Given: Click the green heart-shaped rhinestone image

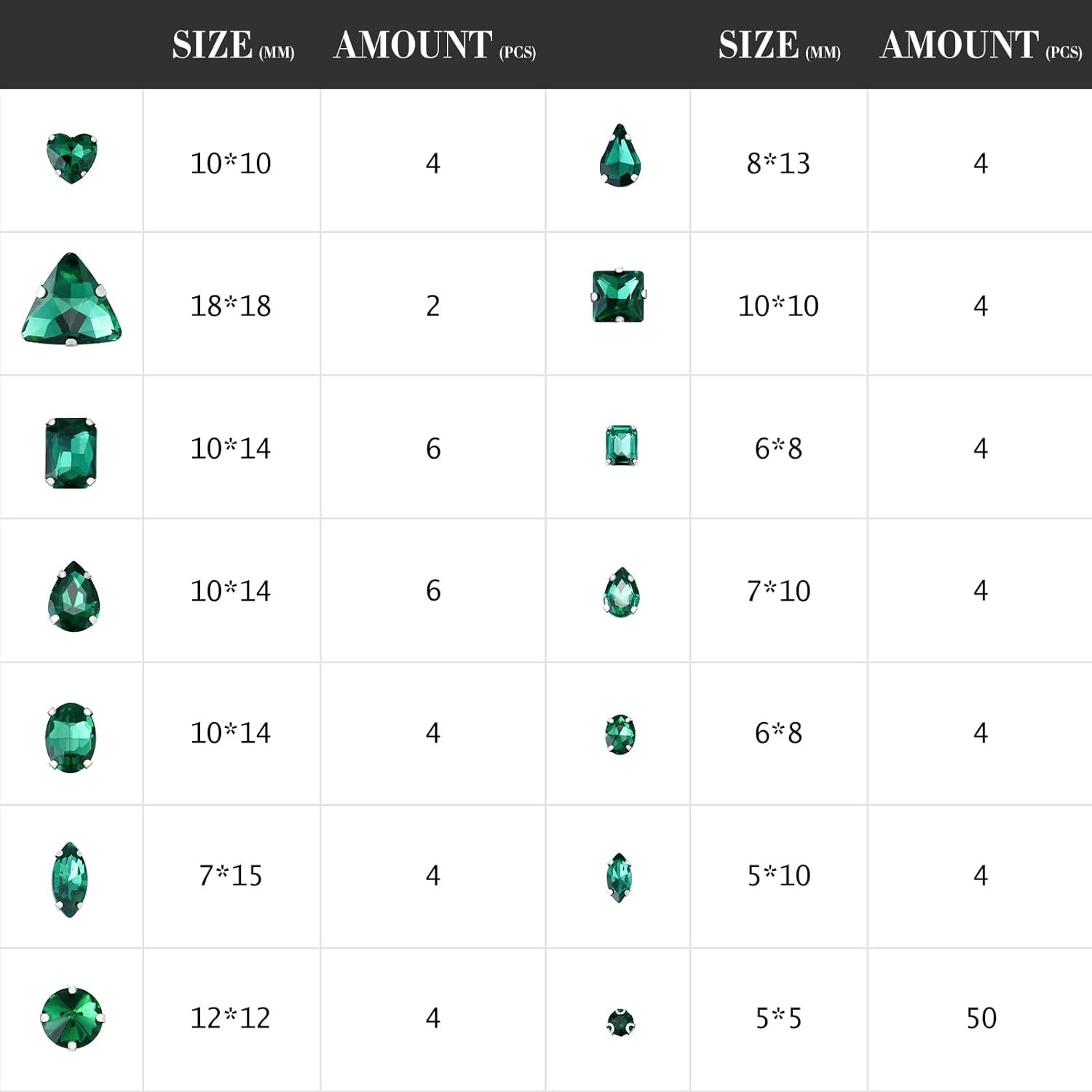Looking at the screenshot, I should 71,158.
